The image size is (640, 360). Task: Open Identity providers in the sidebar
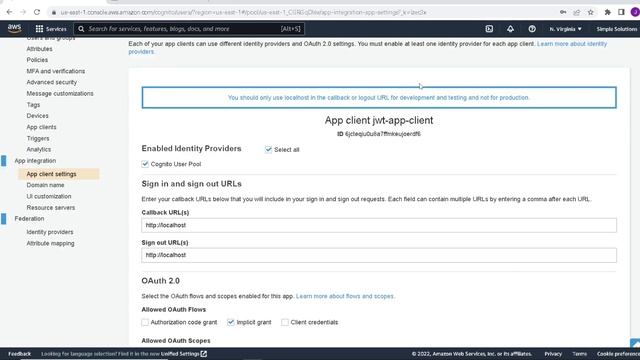coord(50,232)
